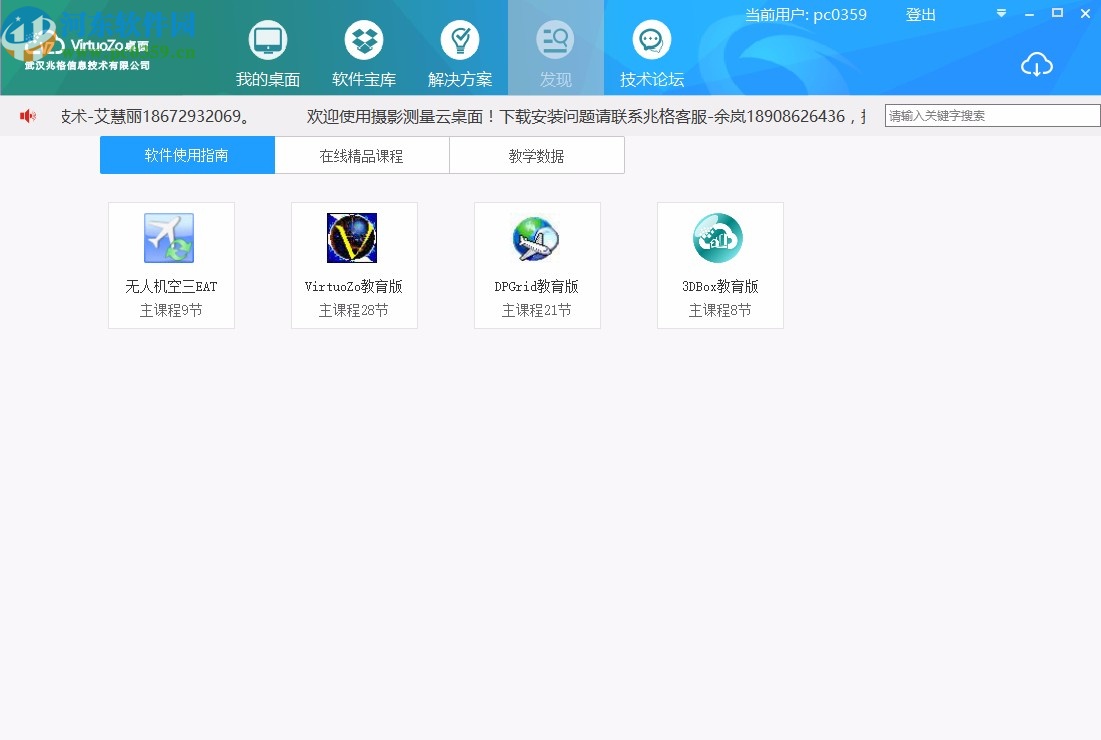Screen dimensions: 1101x740
Task: Switch to the 教学数据 tab
Action: [x=537, y=155]
